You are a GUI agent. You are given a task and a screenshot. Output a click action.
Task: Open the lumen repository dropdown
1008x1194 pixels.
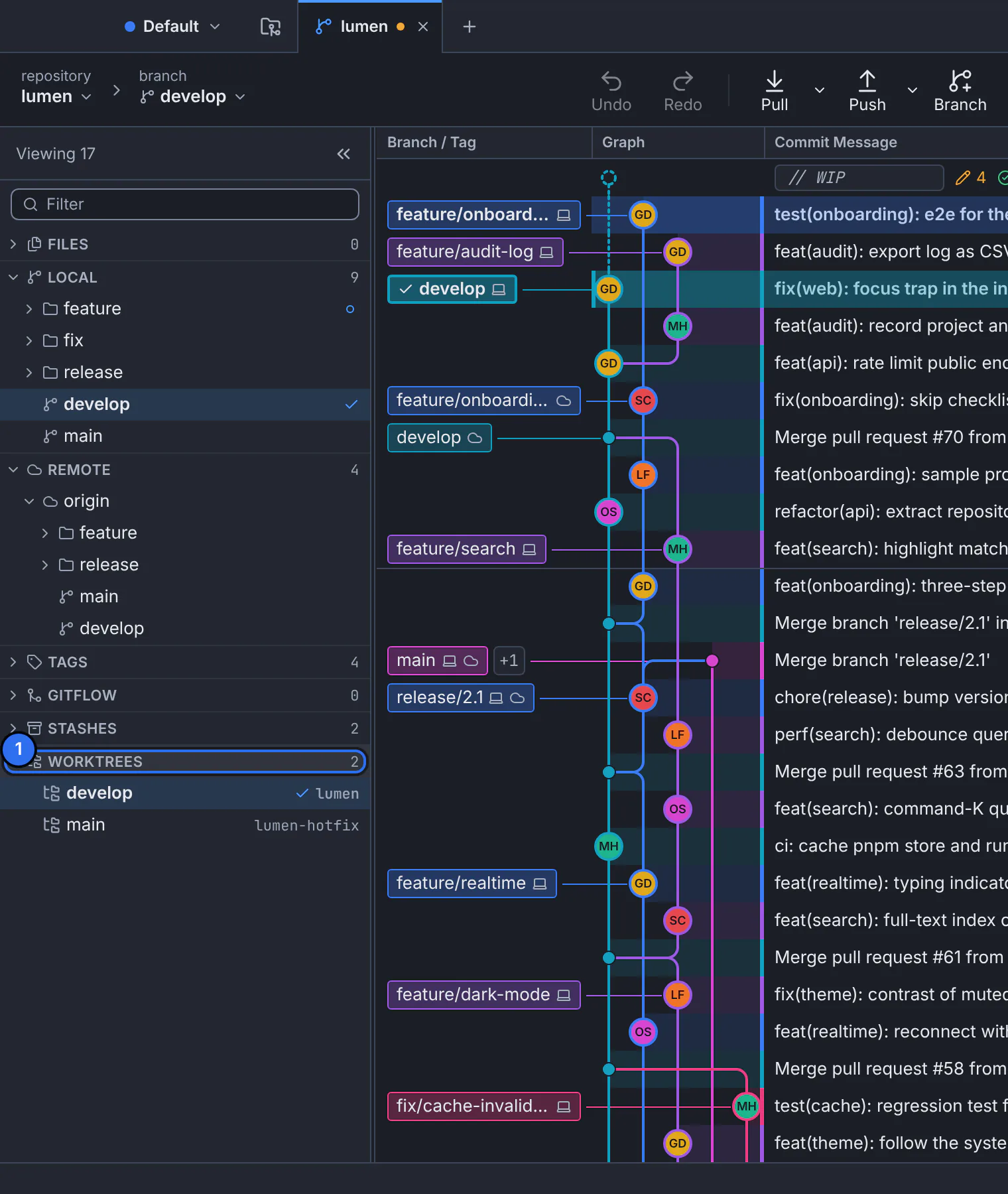(x=56, y=97)
